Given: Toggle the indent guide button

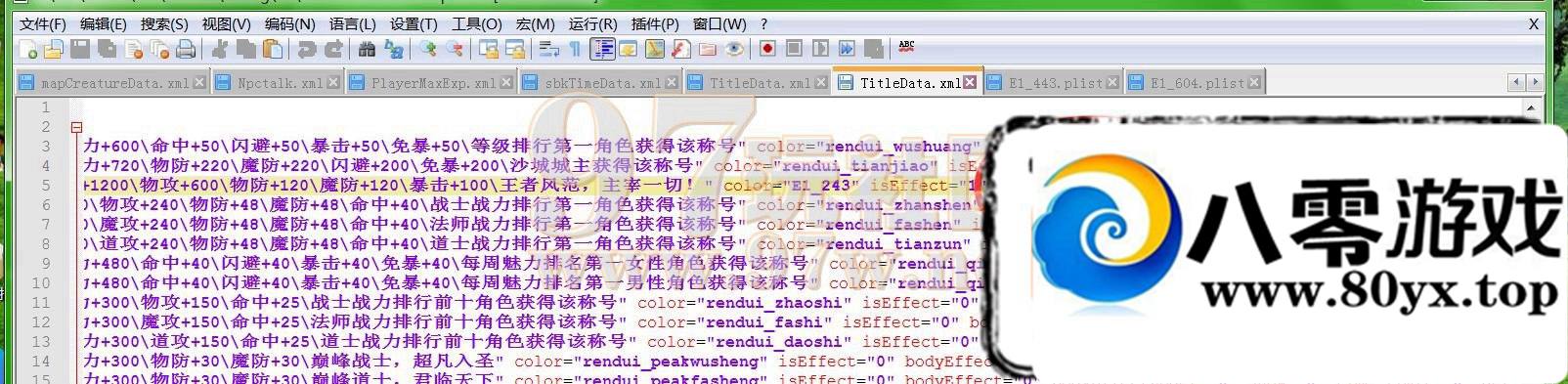Looking at the screenshot, I should [x=602, y=49].
